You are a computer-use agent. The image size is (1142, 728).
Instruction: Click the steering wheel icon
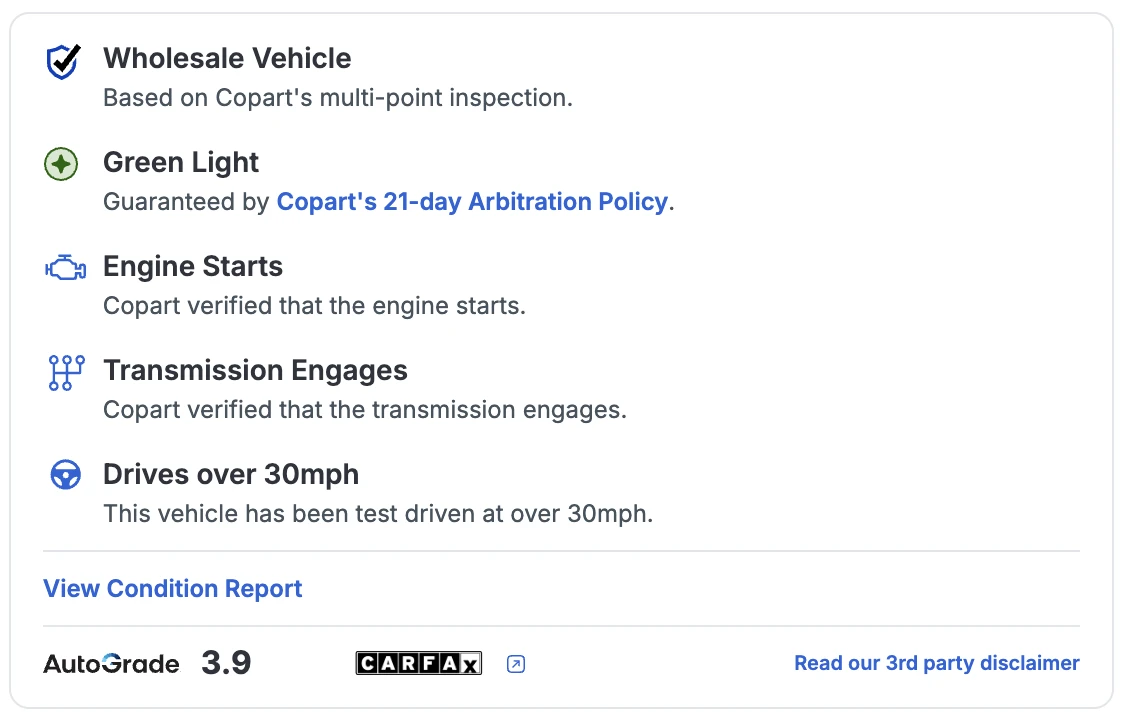tap(65, 476)
